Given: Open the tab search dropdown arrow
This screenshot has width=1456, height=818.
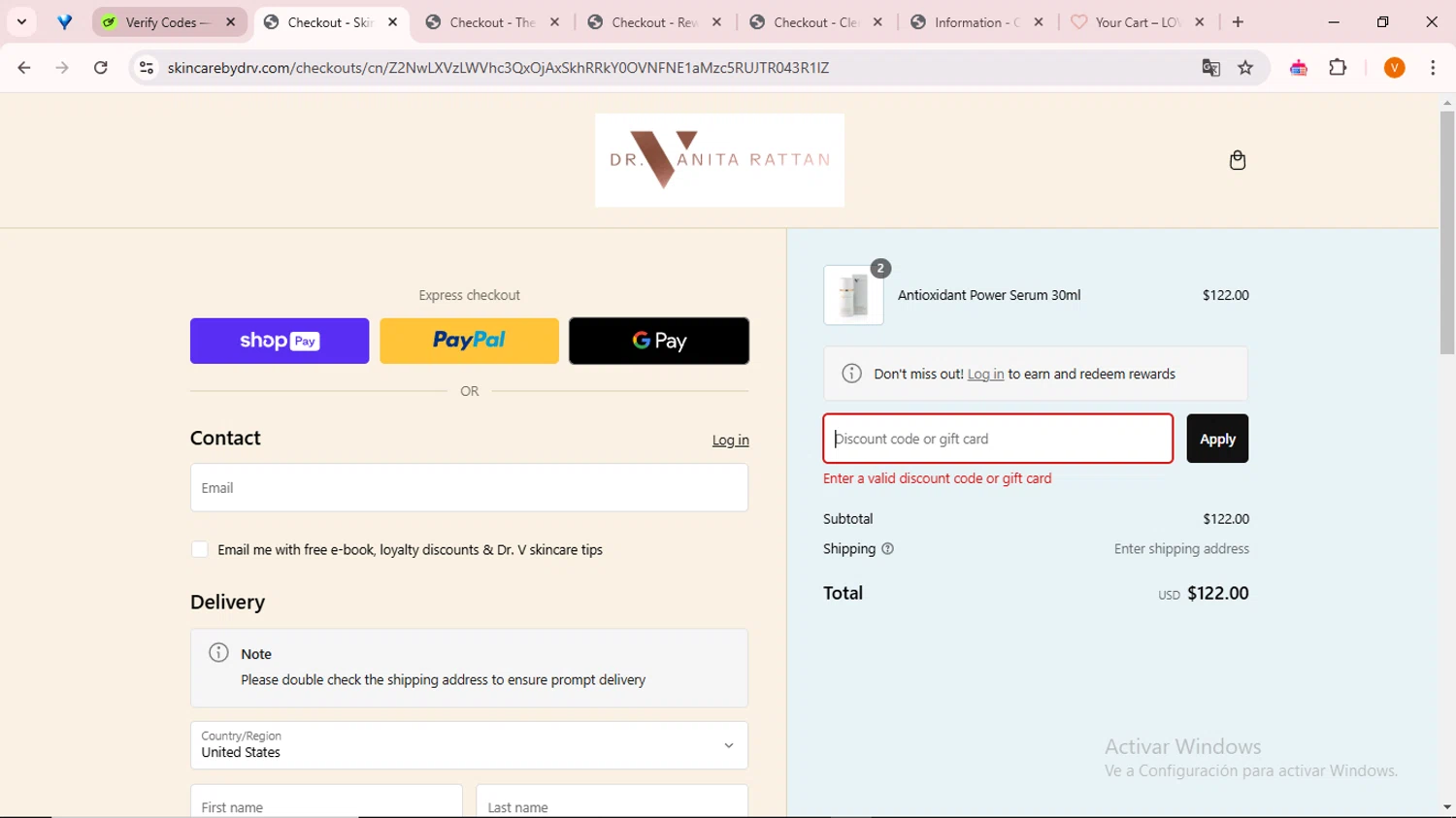Looking at the screenshot, I should (21, 22).
